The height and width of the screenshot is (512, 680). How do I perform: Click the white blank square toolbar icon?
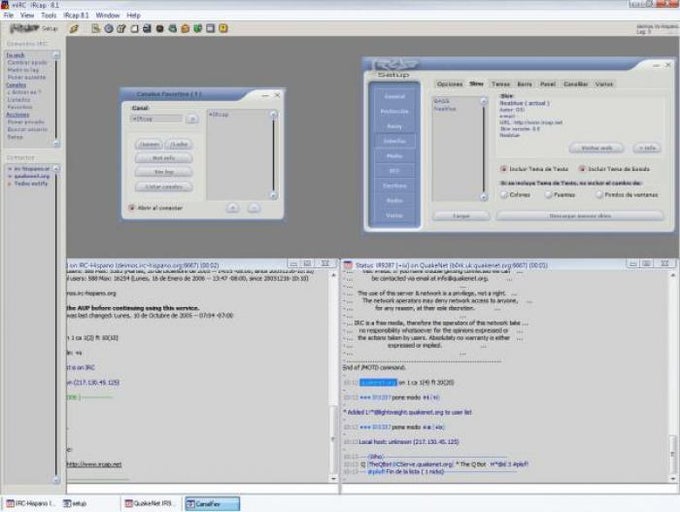coord(134,29)
